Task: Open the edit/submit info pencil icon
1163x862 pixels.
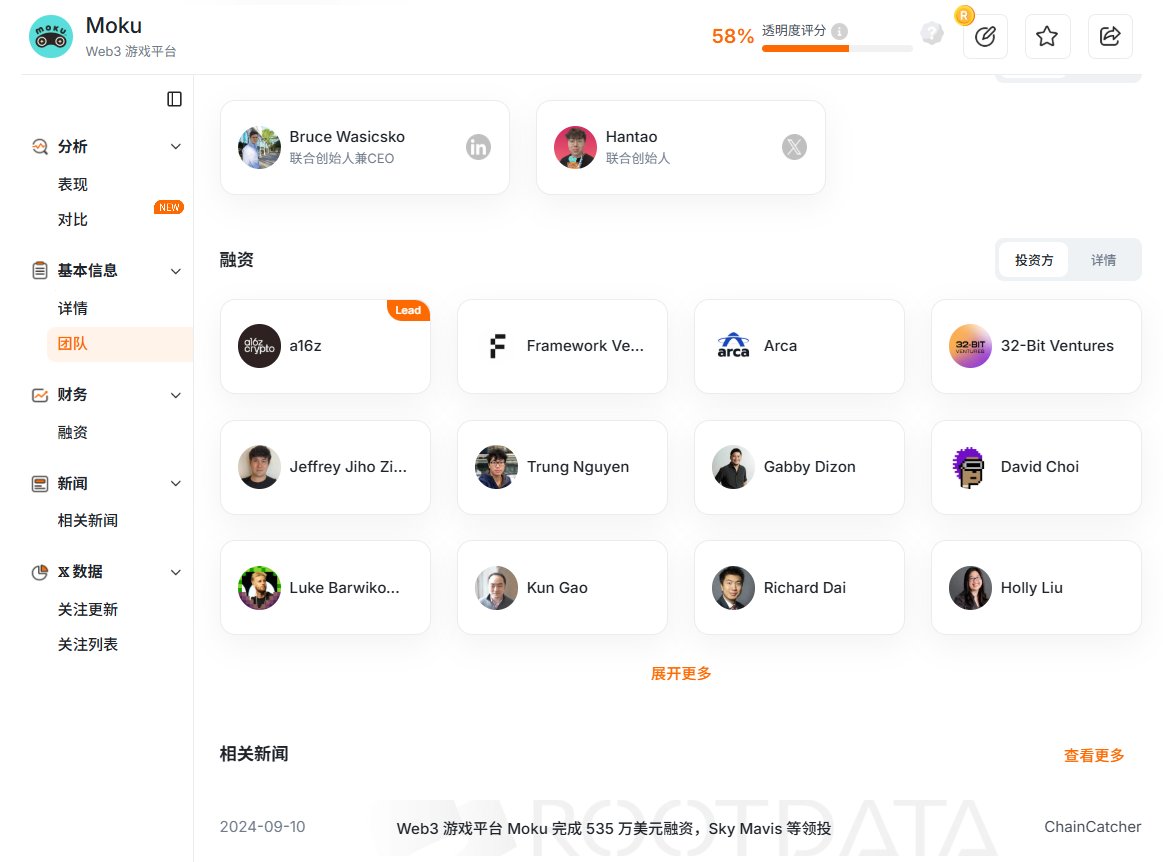Action: 985,36
